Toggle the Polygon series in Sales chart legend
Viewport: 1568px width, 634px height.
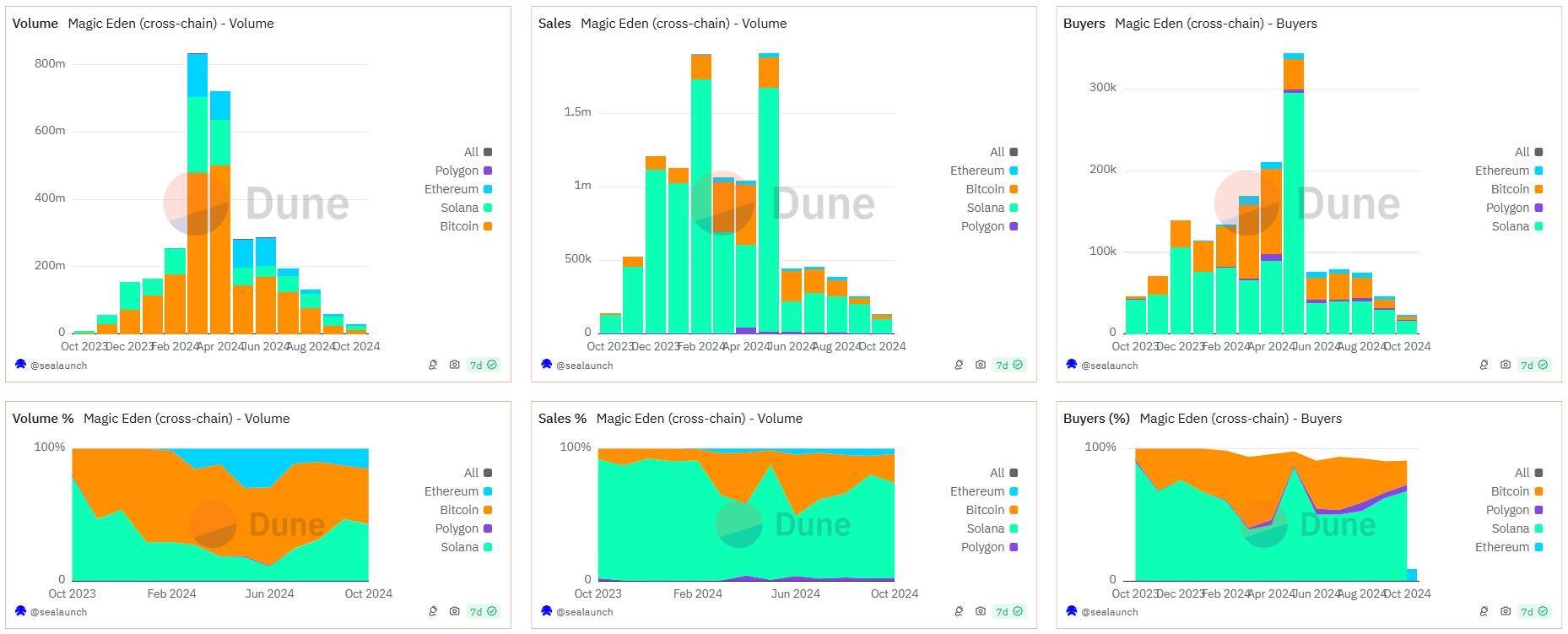point(989,226)
